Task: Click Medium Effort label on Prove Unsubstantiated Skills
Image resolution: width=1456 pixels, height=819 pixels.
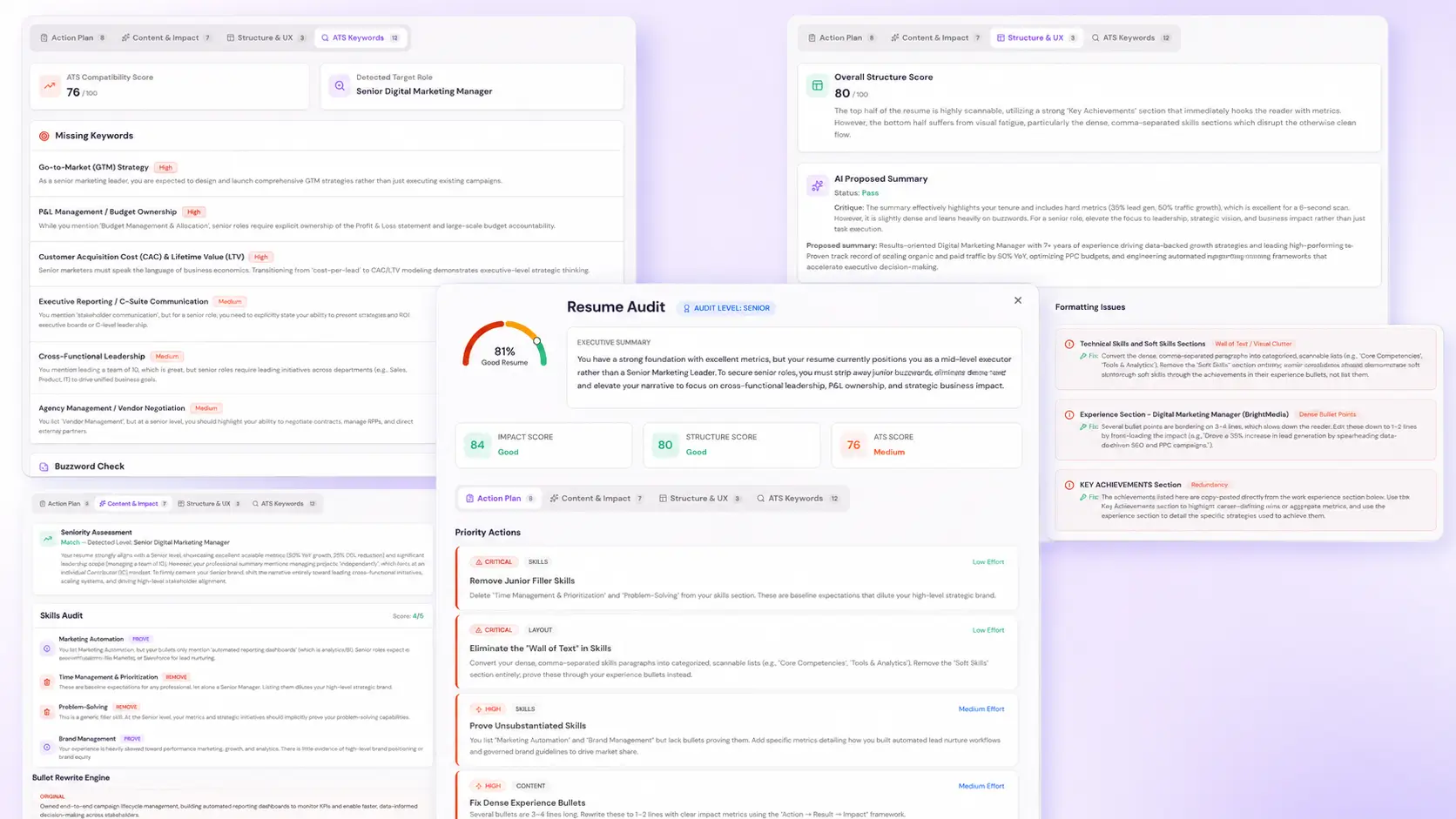Action: click(981, 709)
